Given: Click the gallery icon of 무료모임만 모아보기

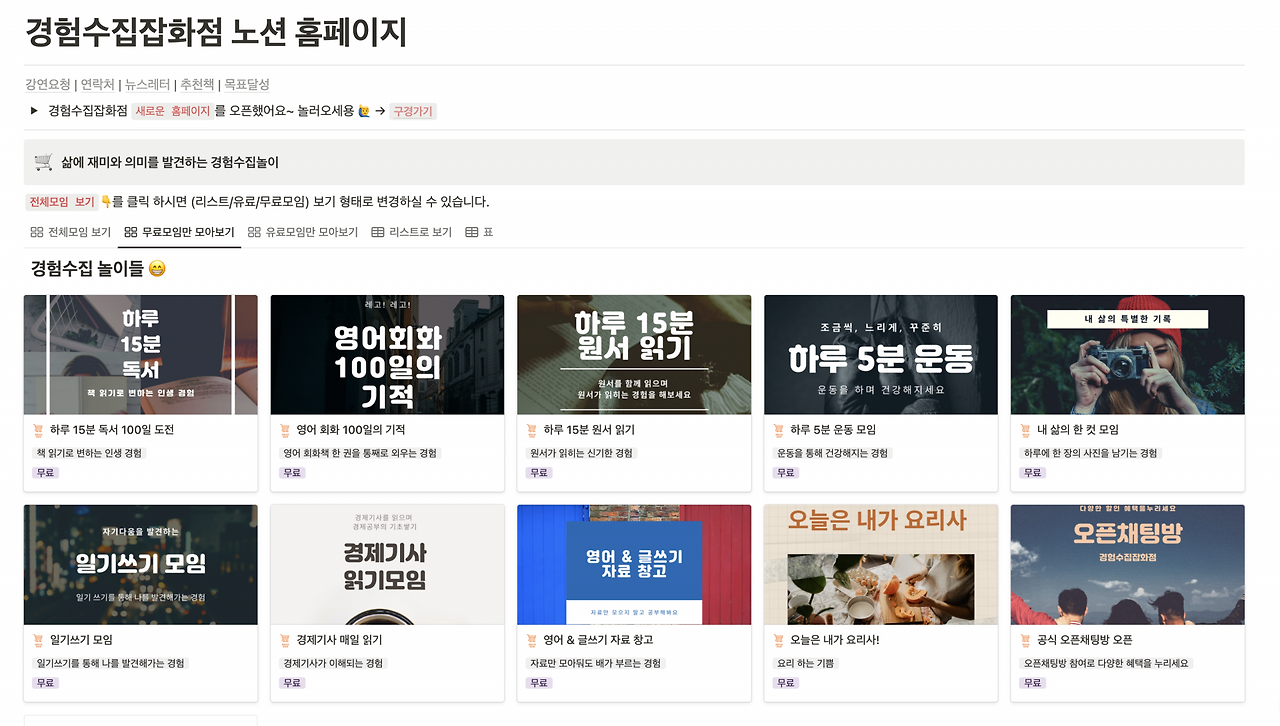Looking at the screenshot, I should pyautogui.click(x=131, y=232).
